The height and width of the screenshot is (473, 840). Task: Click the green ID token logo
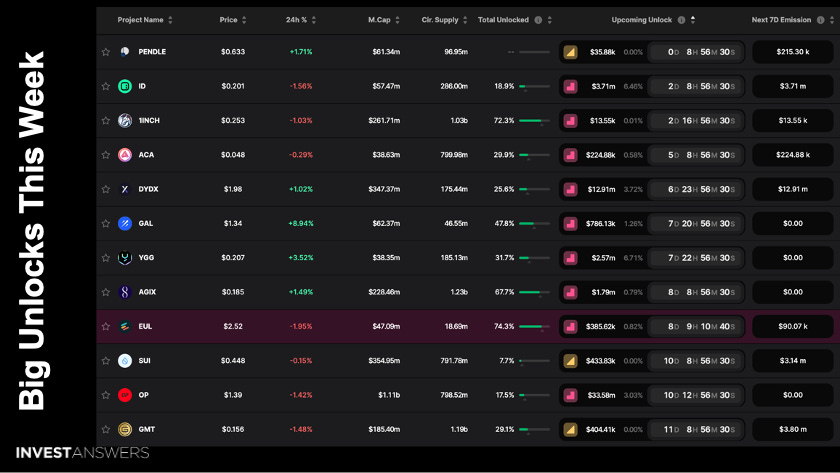[125, 86]
